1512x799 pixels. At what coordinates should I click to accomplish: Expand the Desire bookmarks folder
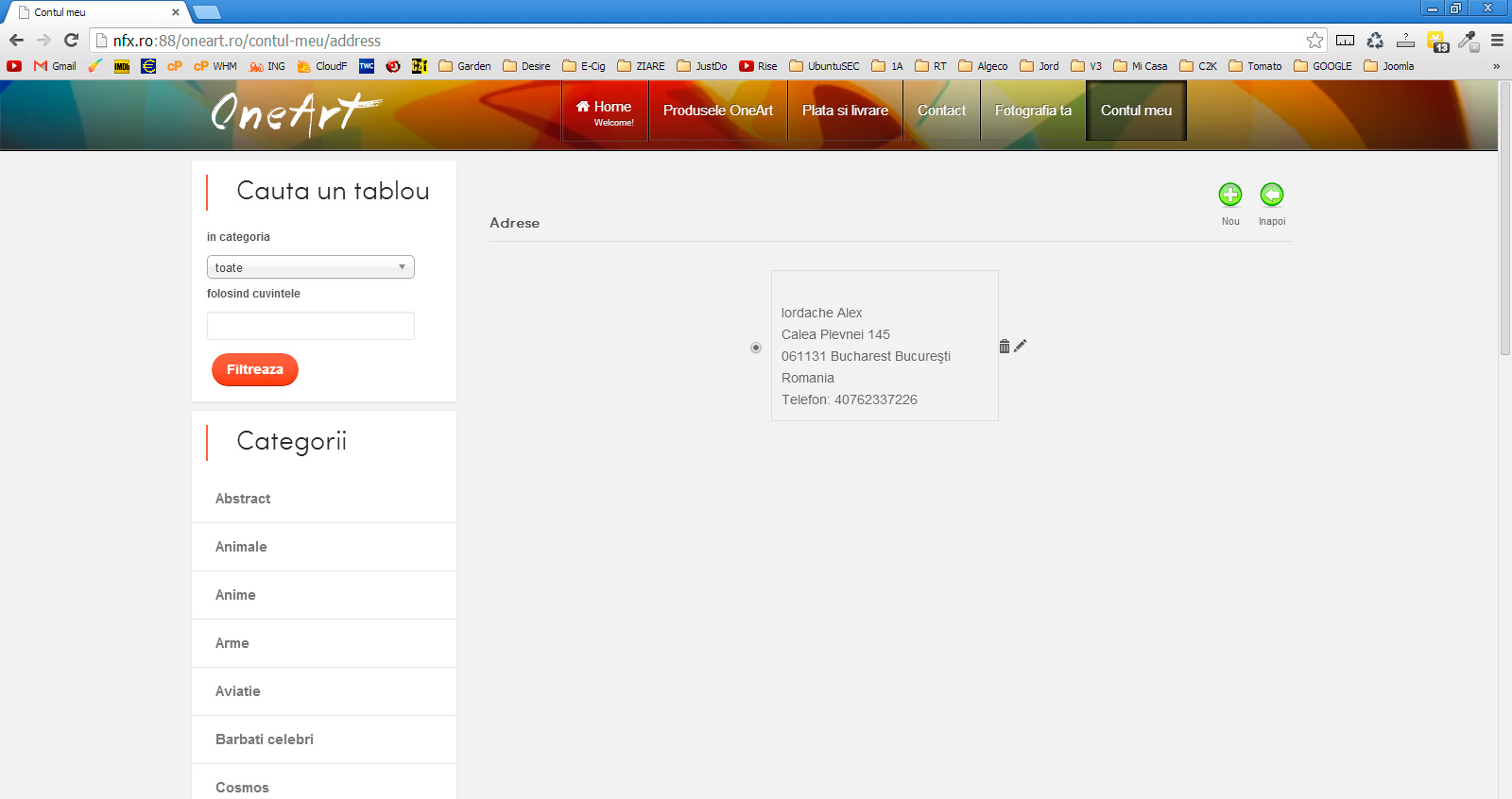pos(527,66)
